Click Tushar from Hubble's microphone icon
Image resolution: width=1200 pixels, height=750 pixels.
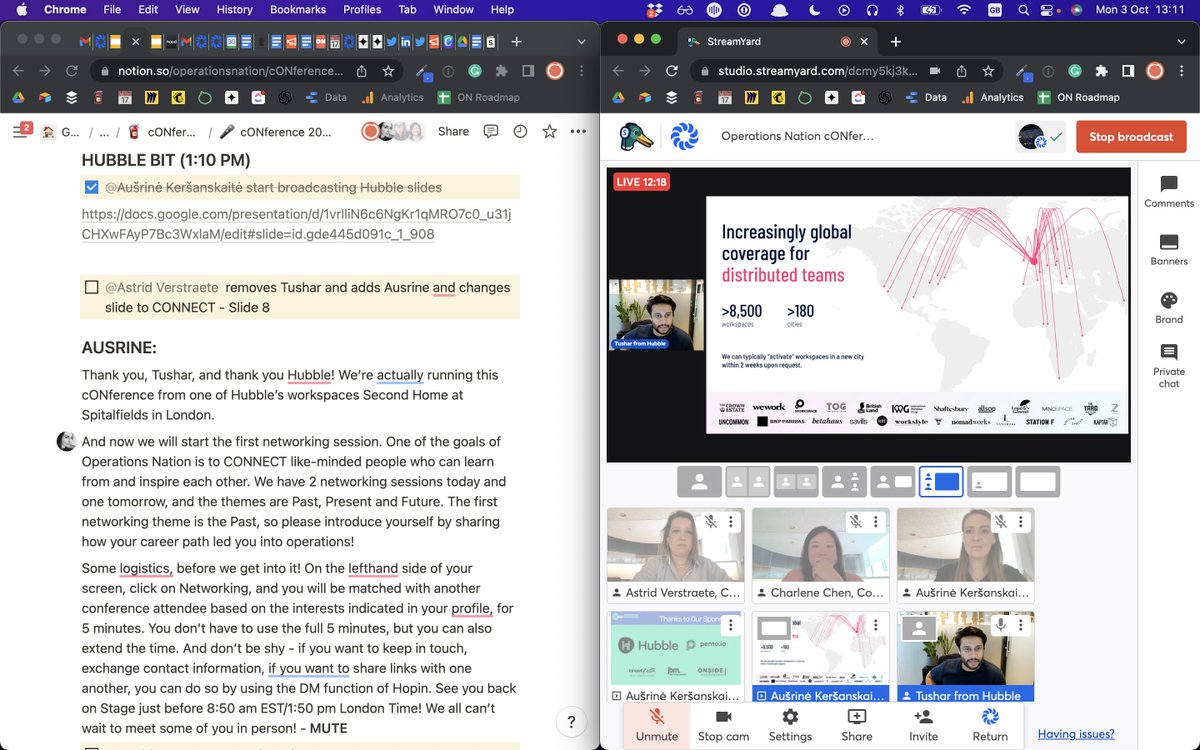pyautogui.click(x=1001, y=625)
